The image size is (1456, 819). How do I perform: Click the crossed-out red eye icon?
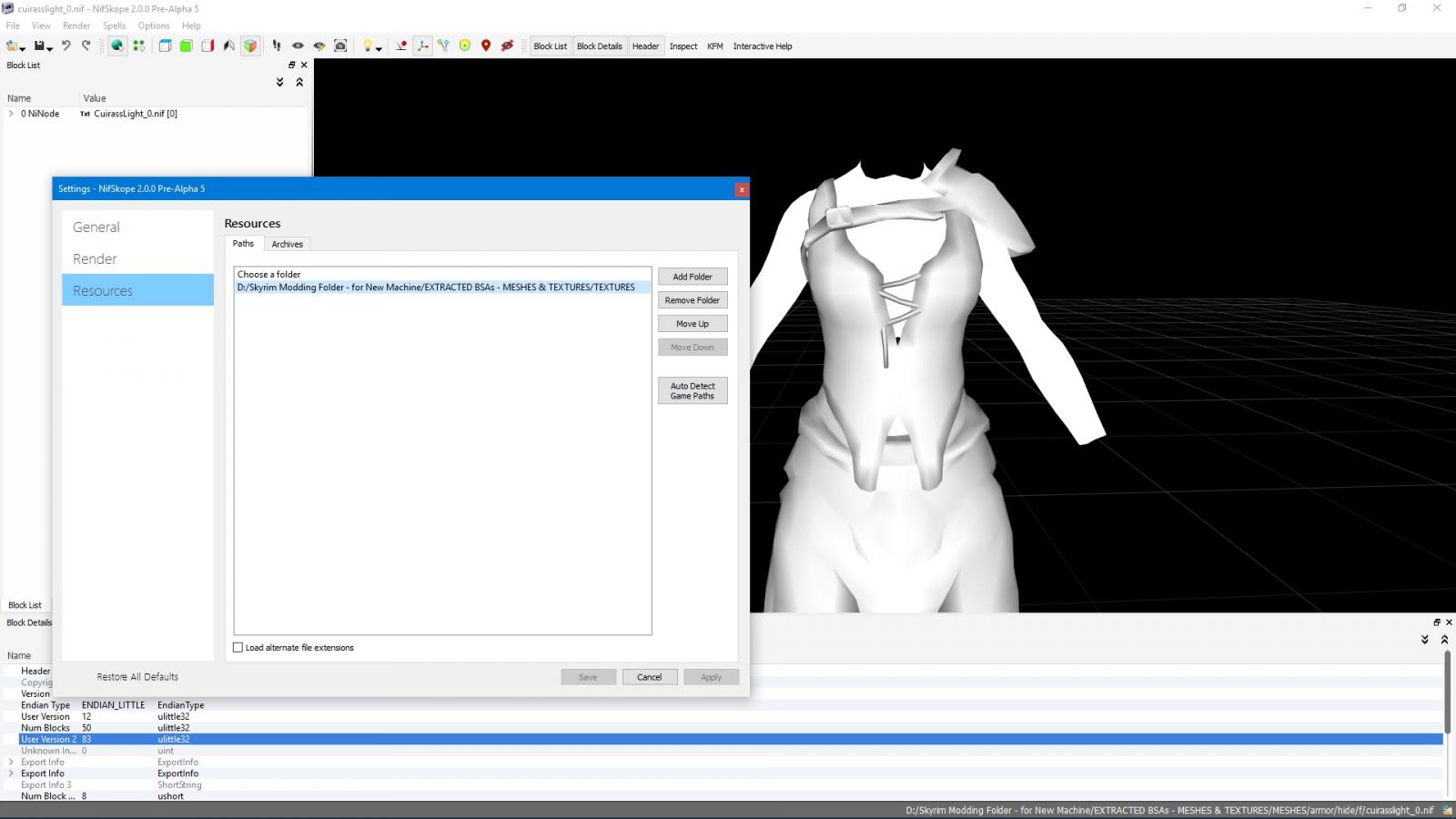point(508,45)
